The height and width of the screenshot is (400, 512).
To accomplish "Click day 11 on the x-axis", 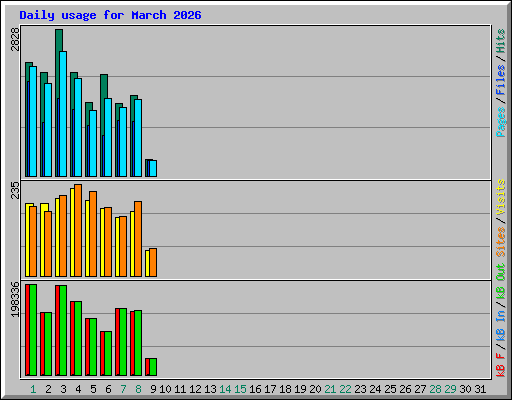I will point(180,389).
